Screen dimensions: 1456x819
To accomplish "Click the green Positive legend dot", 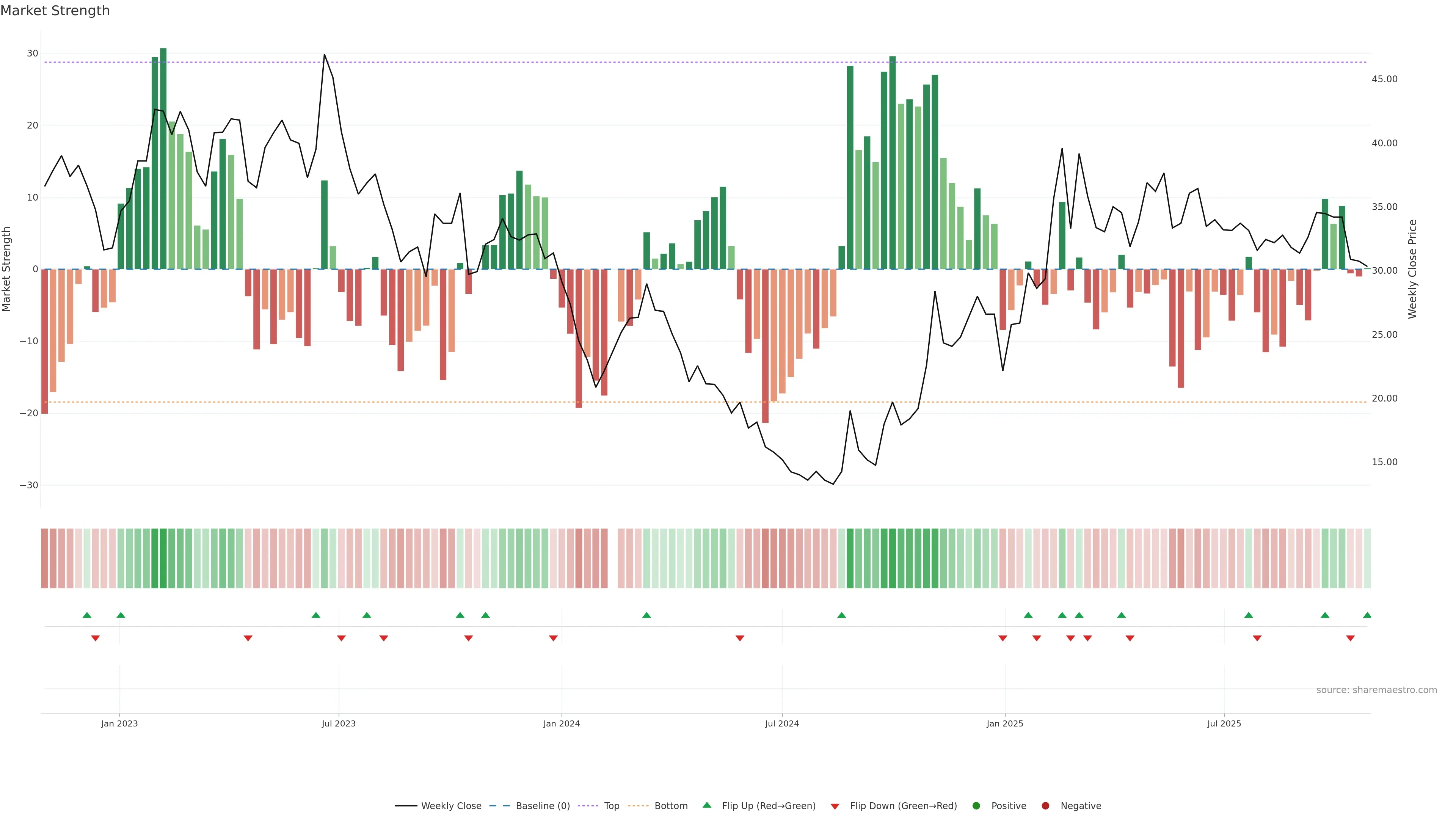I will point(976,806).
